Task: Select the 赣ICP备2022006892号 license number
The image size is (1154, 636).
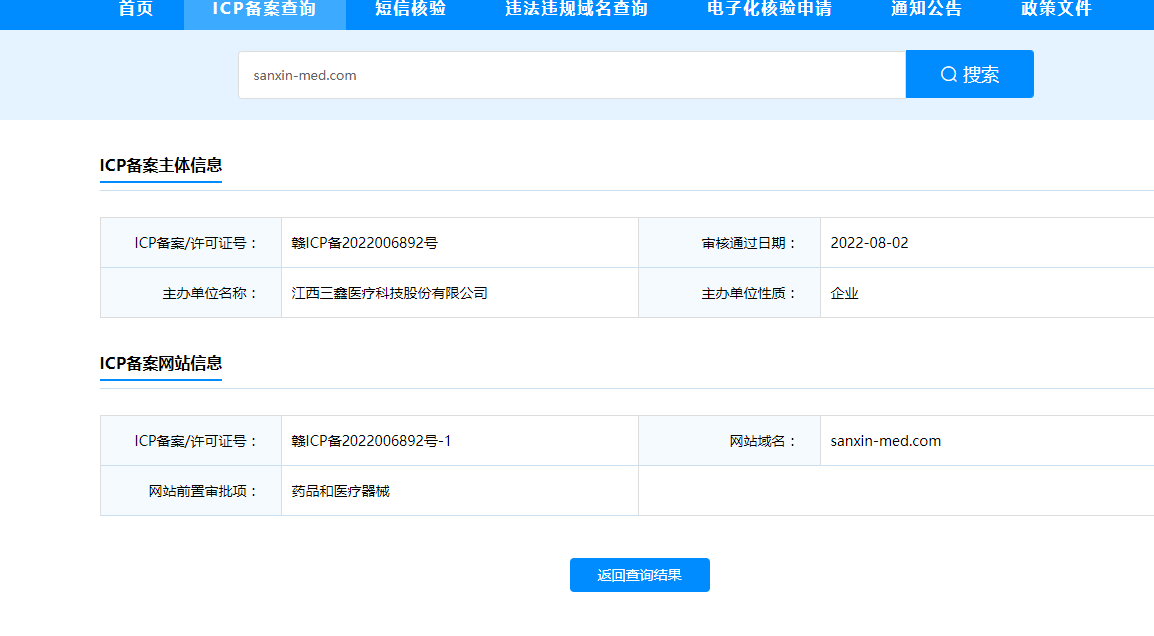Action: pyautogui.click(x=364, y=243)
